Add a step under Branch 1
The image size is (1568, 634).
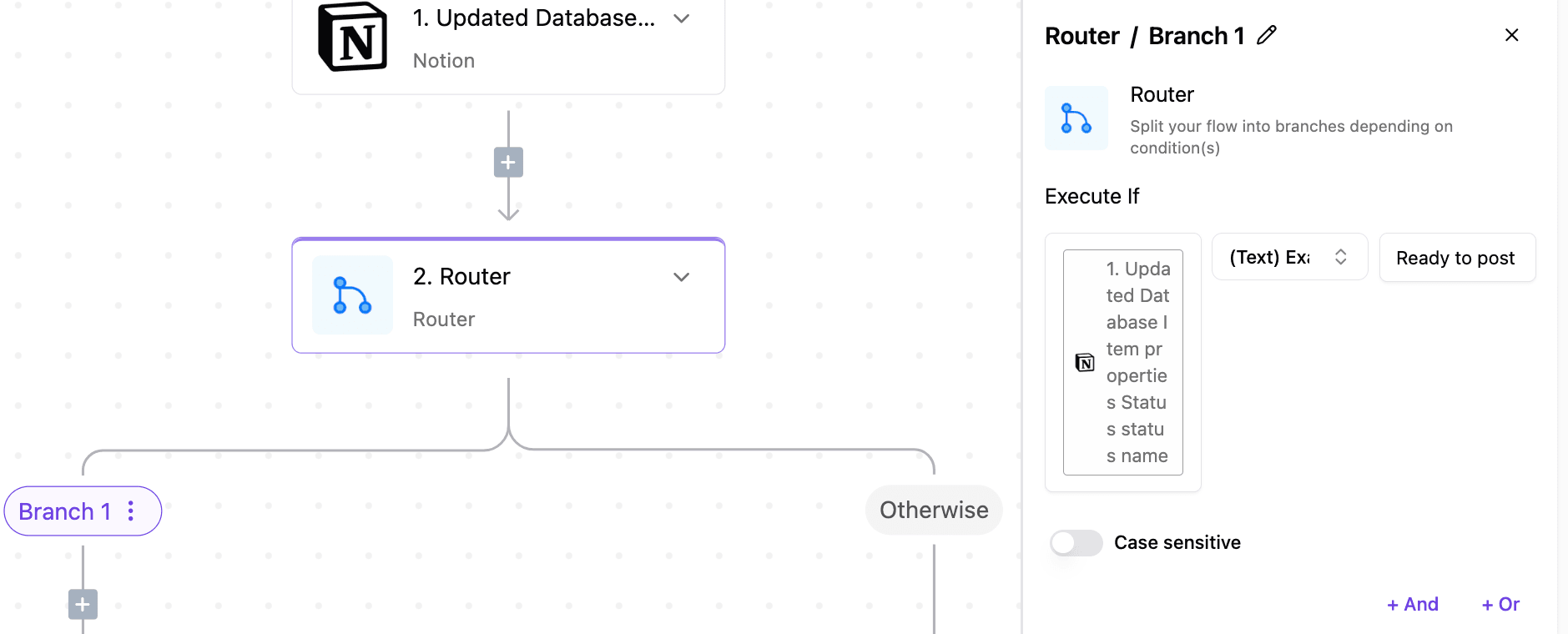point(83,604)
